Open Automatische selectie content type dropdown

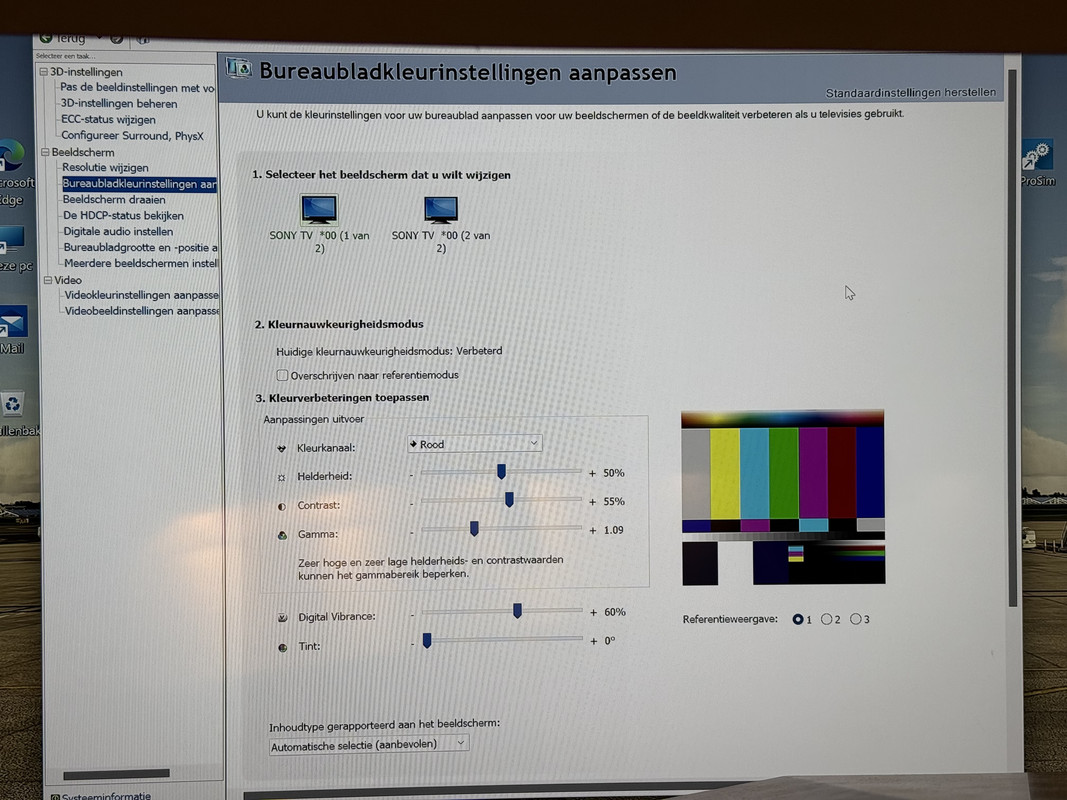(x=368, y=744)
